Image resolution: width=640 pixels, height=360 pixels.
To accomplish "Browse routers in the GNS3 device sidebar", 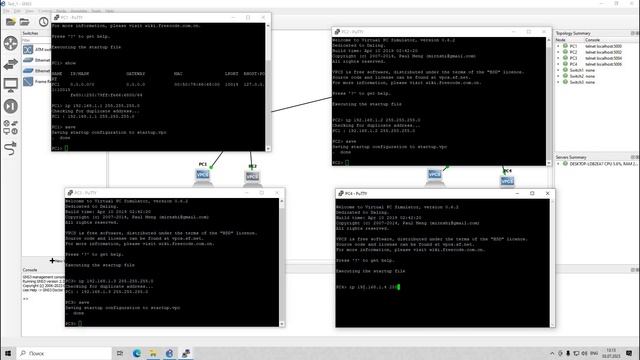I will (11, 43).
